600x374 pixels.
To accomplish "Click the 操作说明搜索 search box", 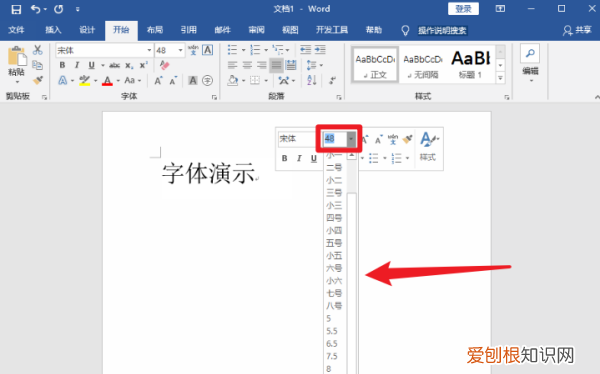I will (x=442, y=30).
